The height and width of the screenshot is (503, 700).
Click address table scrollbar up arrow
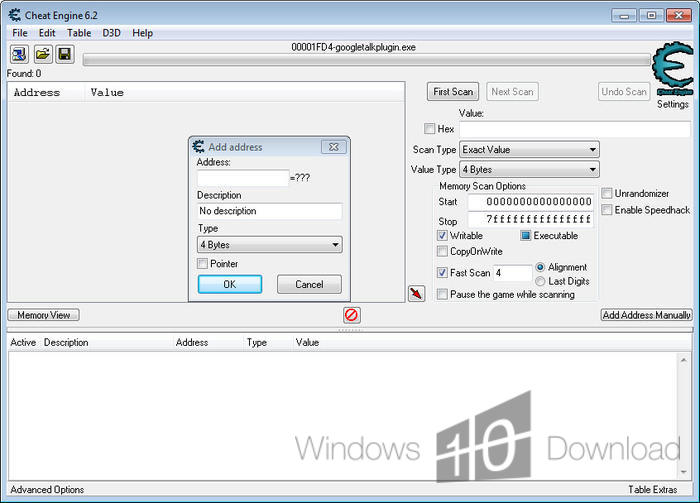tap(683, 360)
